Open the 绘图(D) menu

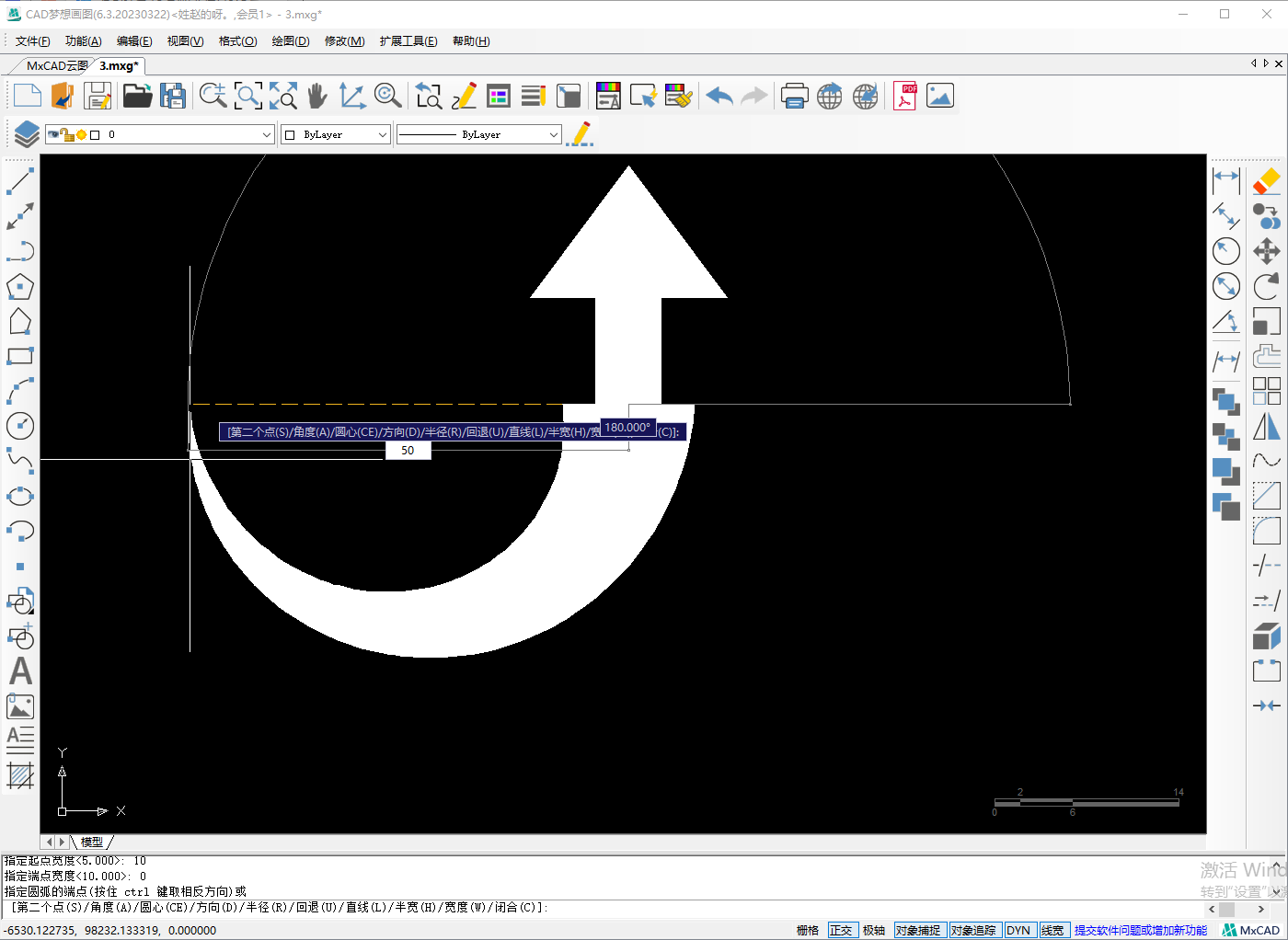click(x=291, y=41)
